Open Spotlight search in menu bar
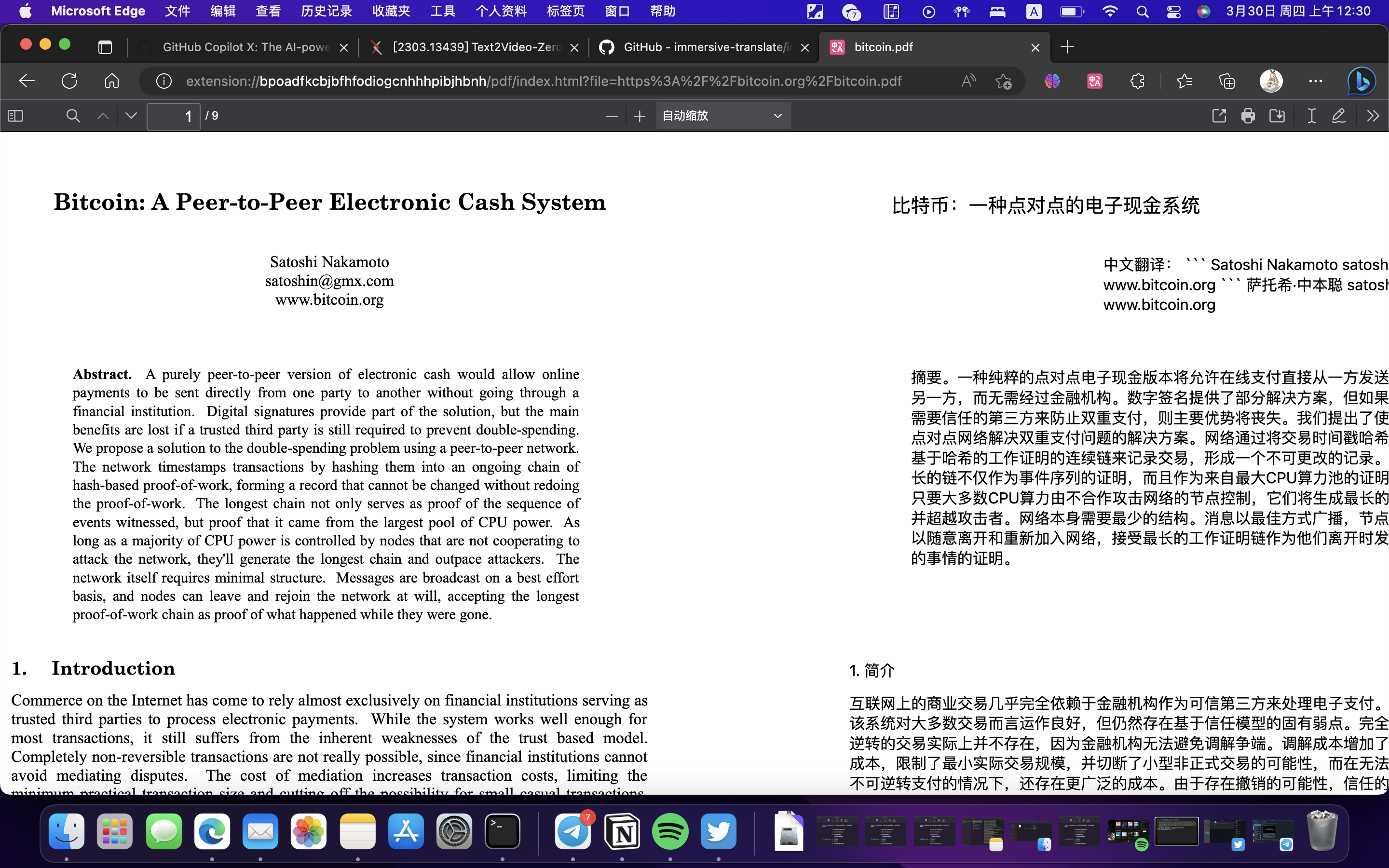The image size is (1389, 868). pyautogui.click(x=1142, y=12)
